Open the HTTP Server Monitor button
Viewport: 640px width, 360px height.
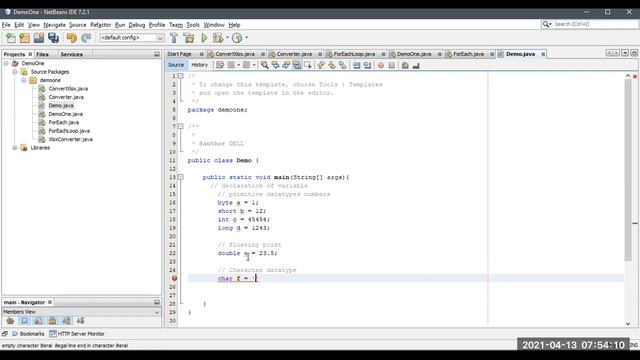click(x=77, y=334)
